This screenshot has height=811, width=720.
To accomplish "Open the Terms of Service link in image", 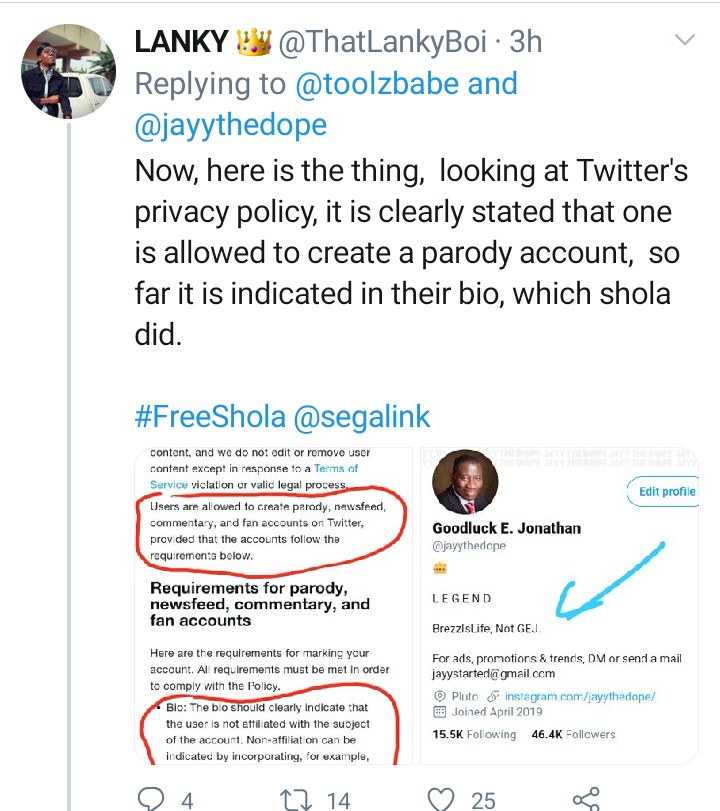I will click(335, 468).
